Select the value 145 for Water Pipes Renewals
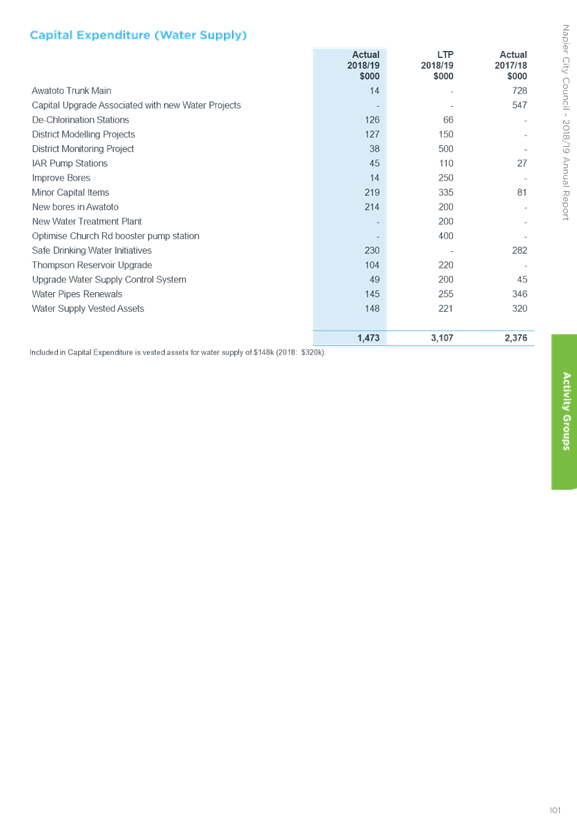This screenshot has width=577, height=823. 372,294
